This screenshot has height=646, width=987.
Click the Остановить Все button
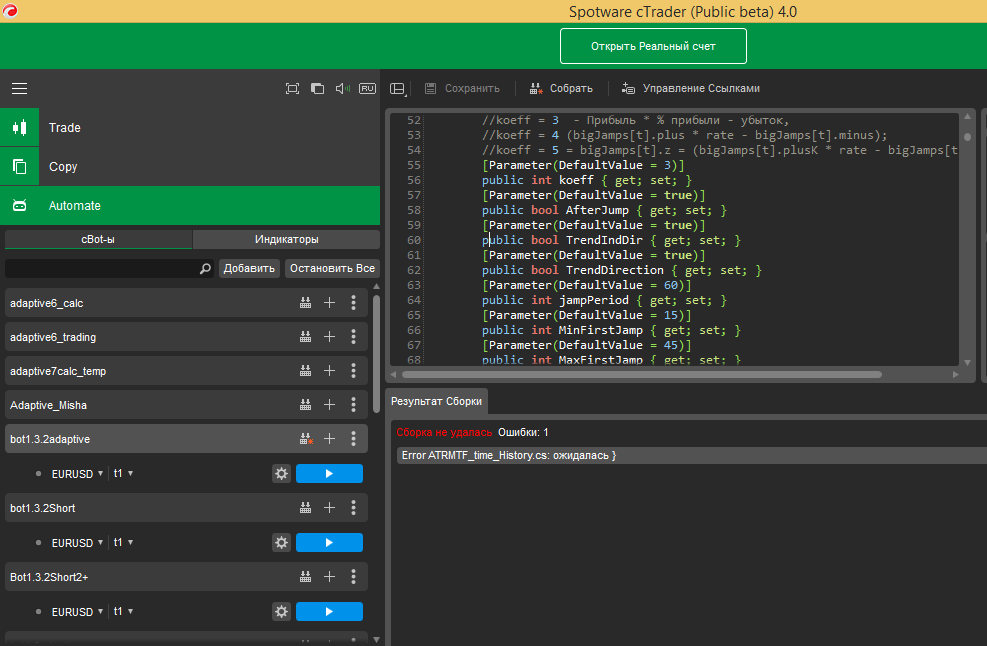(332, 268)
